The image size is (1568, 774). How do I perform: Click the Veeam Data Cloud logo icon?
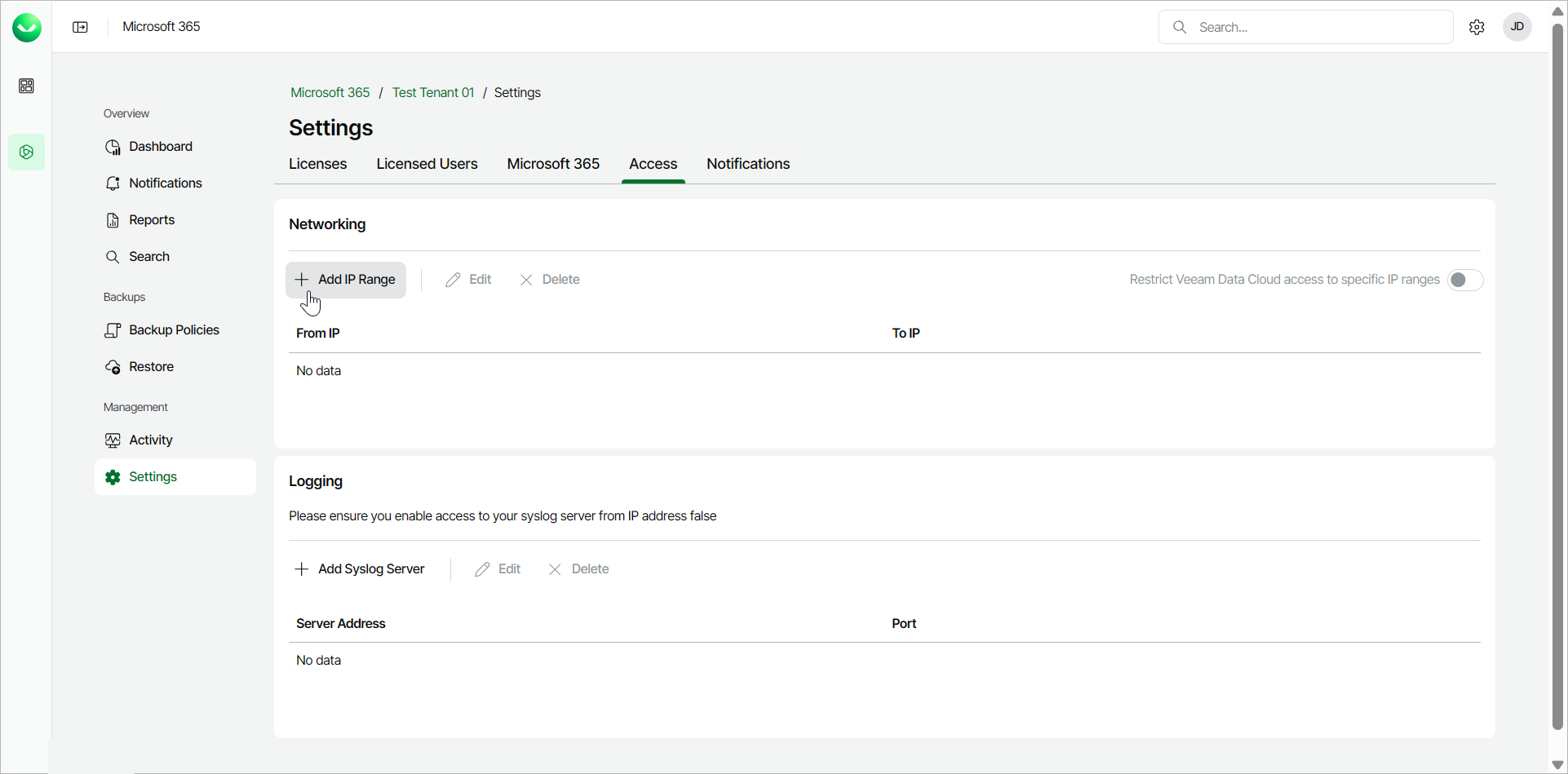(27, 28)
